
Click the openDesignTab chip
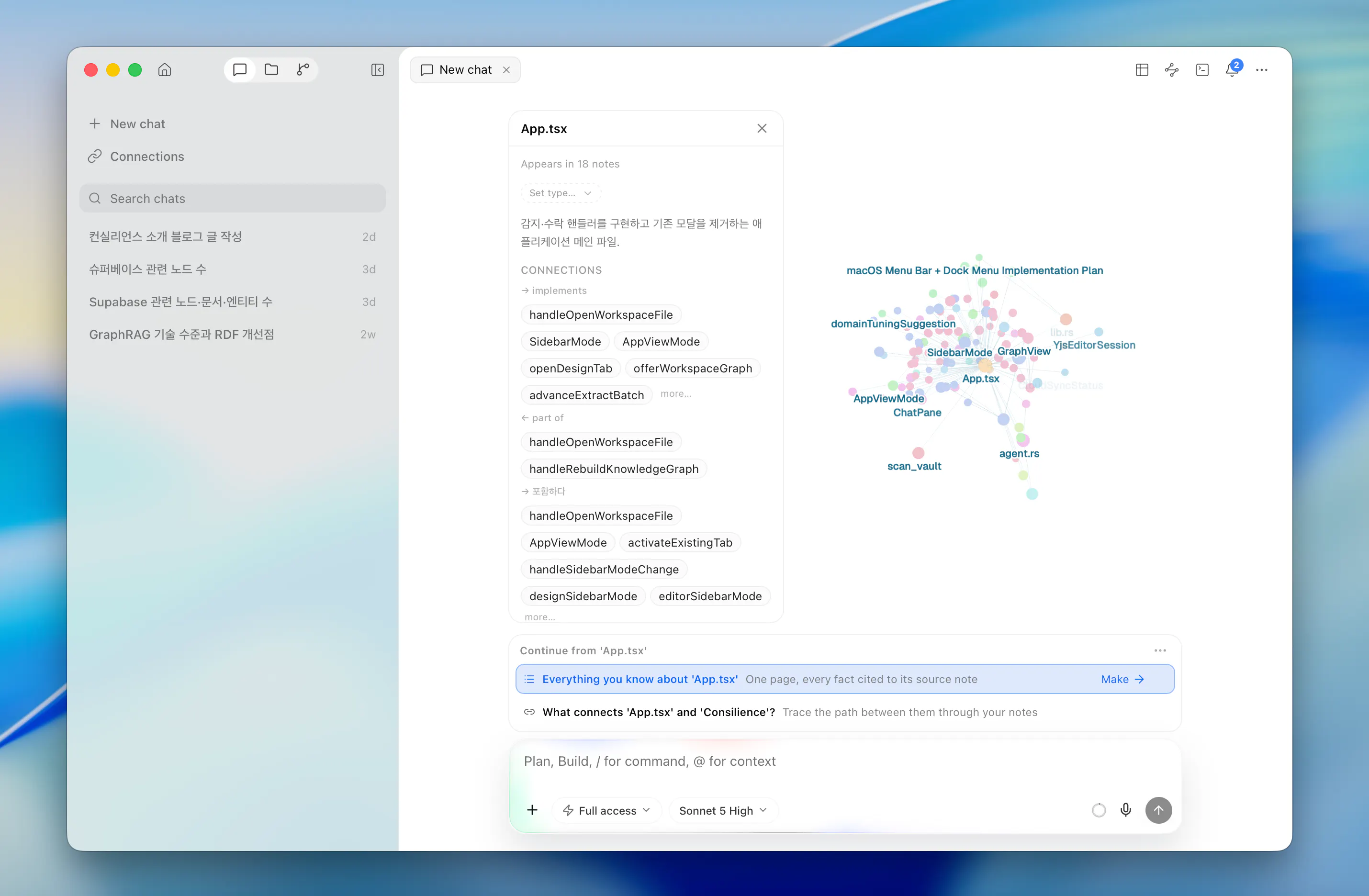(571, 369)
